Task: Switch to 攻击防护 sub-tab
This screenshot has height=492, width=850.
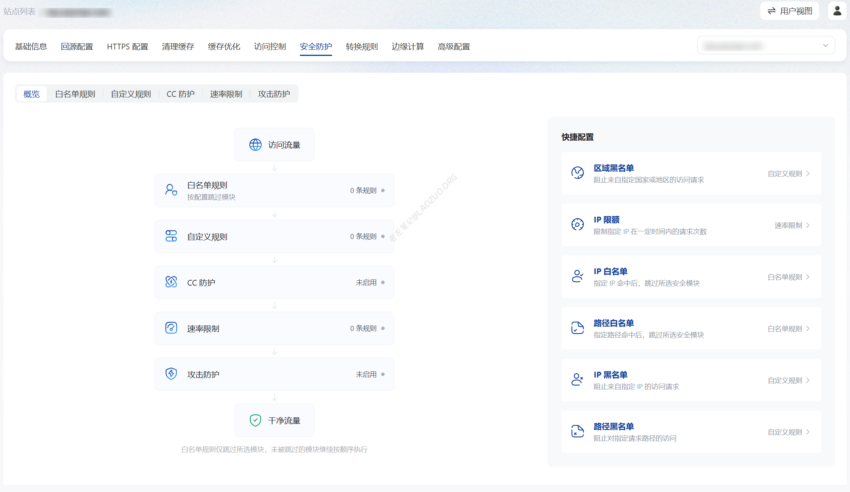Action: (x=274, y=94)
